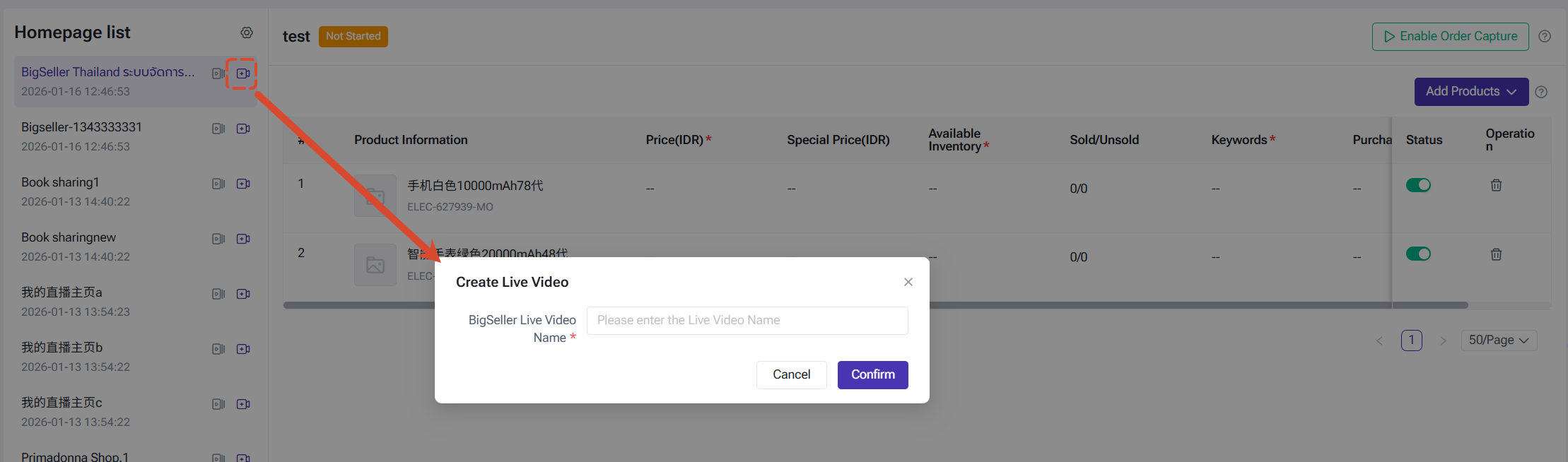
Task: Click Enable Order Capture button
Action: [1451, 37]
